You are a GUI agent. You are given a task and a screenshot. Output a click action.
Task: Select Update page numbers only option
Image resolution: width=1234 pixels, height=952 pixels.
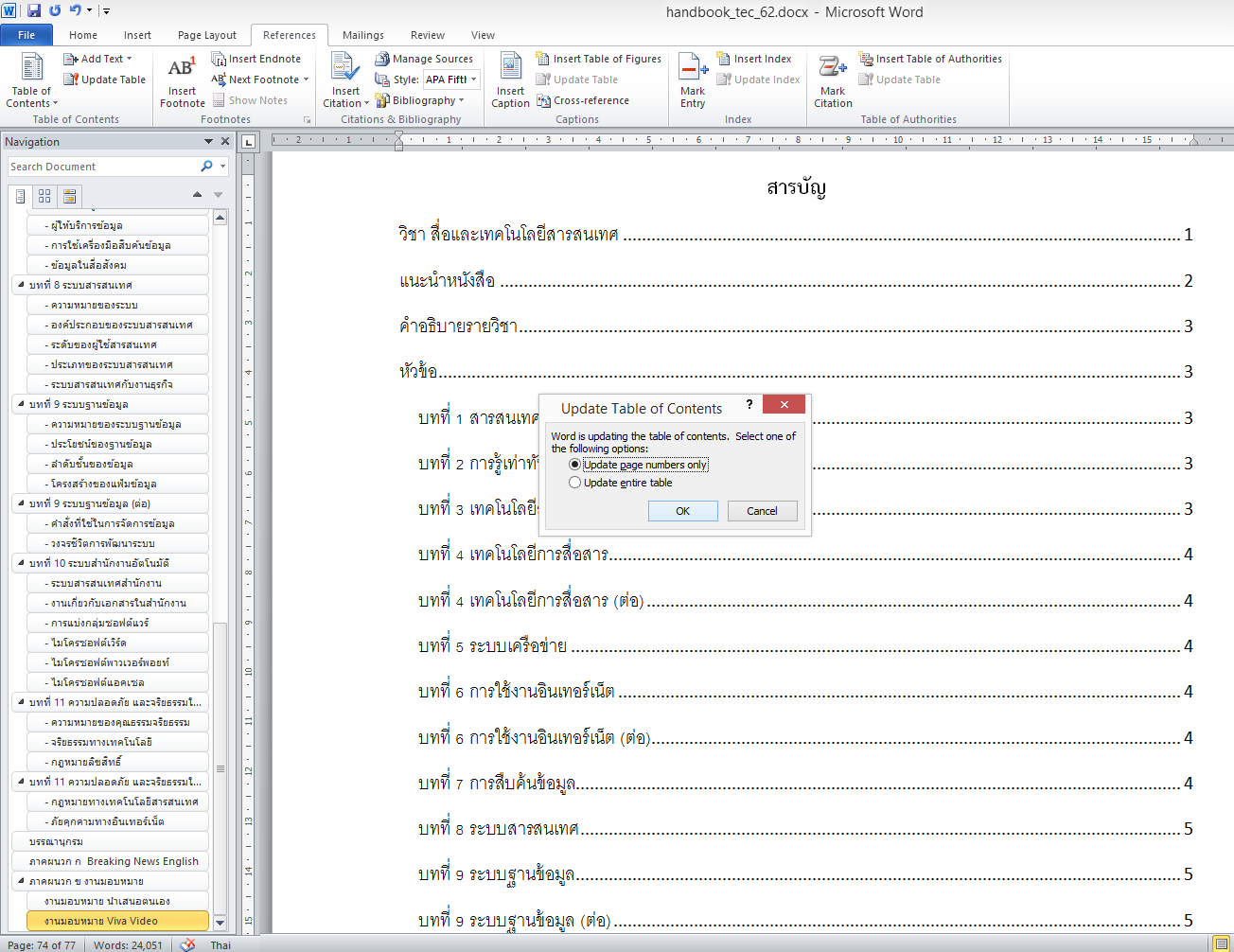click(x=575, y=465)
